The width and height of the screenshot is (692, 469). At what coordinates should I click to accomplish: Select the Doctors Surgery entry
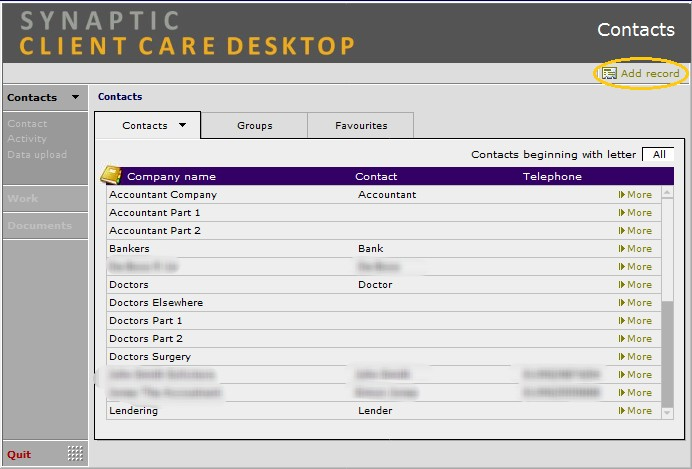150,357
